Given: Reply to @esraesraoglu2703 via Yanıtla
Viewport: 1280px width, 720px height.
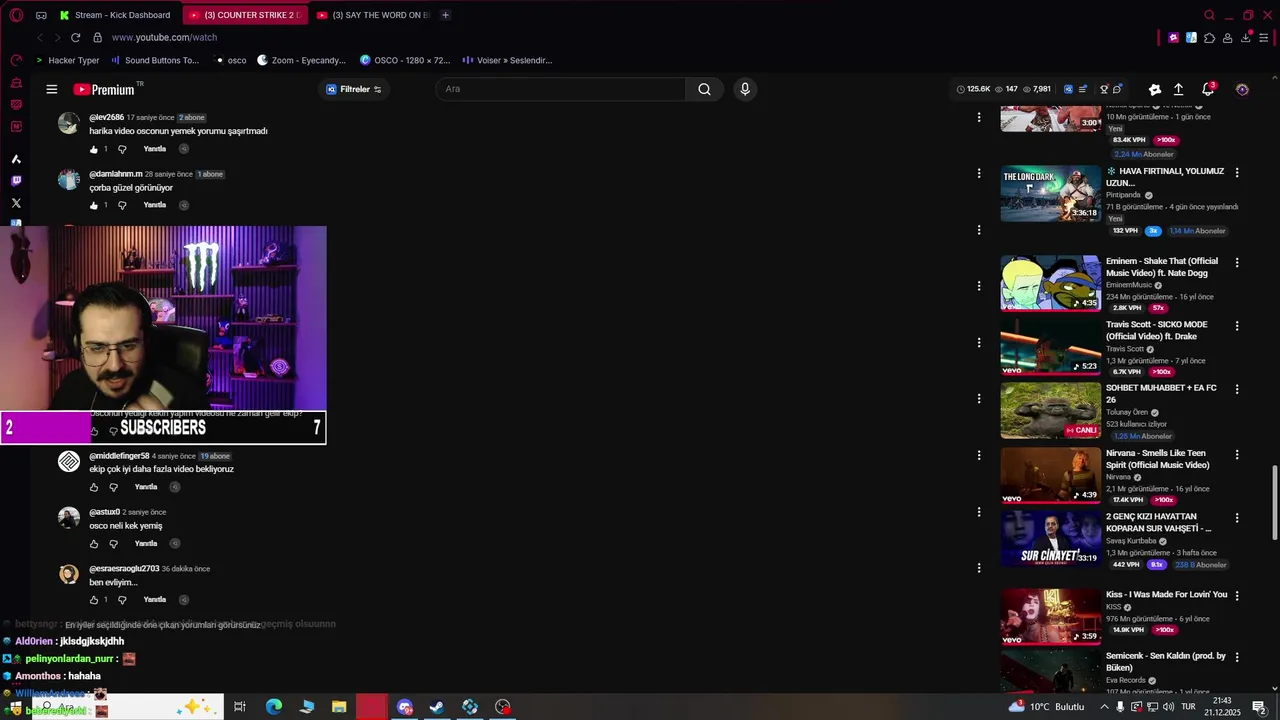Looking at the screenshot, I should 155,600.
